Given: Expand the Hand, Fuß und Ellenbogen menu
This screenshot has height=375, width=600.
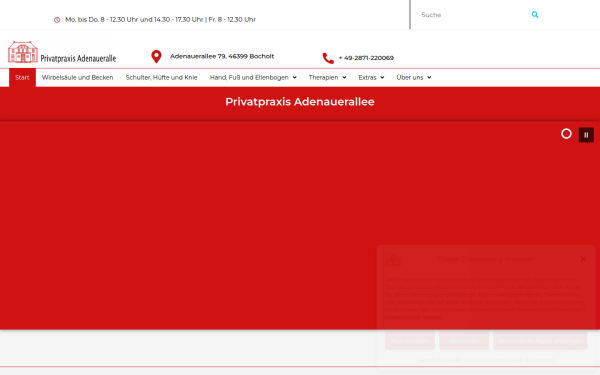Looking at the screenshot, I should [253, 77].
